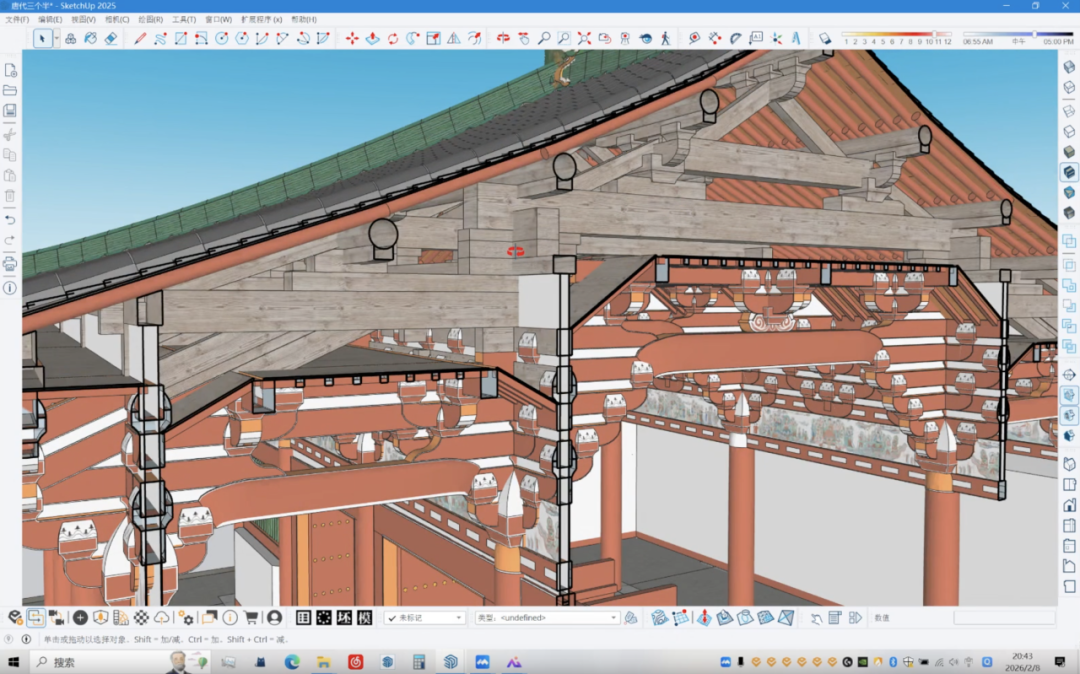Select the arrow Select tool
This screenshot has height=674, width=1080.
43,39
